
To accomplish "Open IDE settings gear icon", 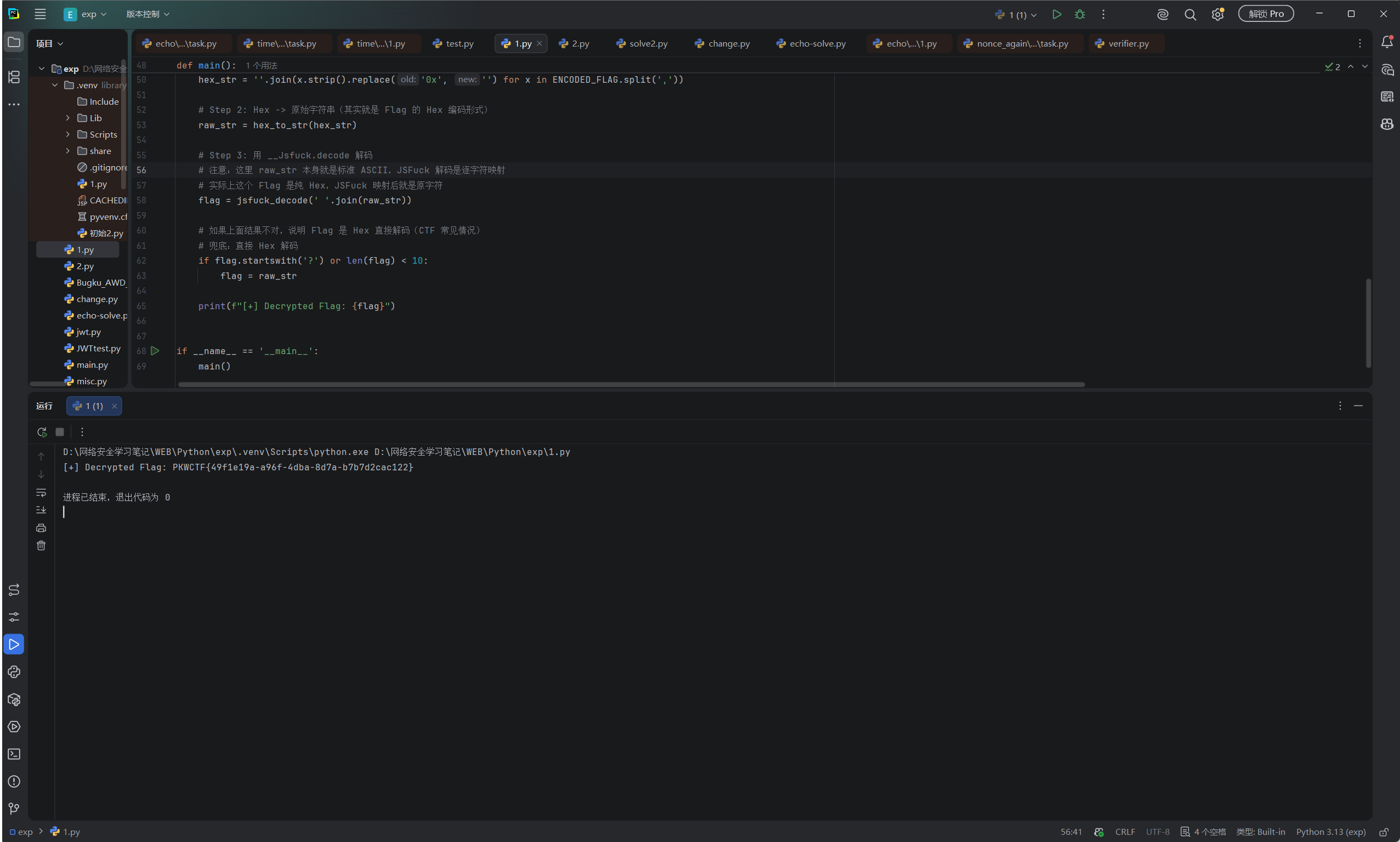I will coord(1217,14).
